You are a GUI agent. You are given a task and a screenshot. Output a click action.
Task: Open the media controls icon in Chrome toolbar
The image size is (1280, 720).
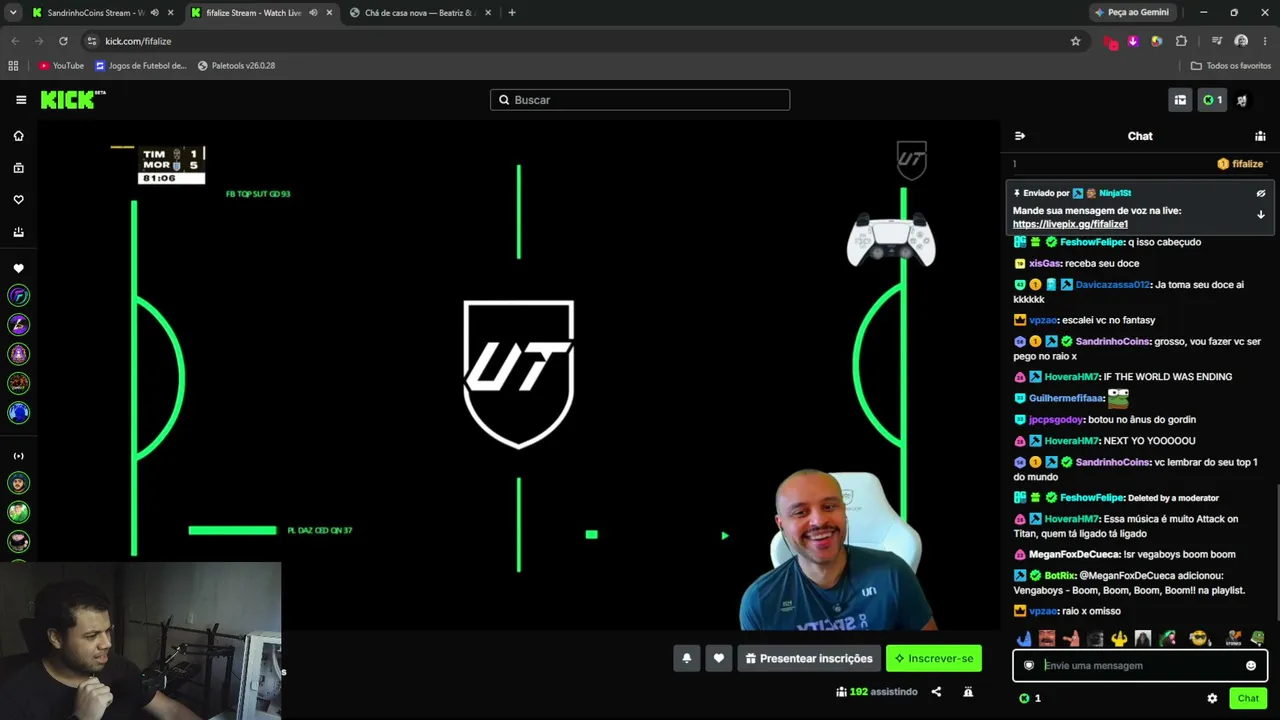1217,41
